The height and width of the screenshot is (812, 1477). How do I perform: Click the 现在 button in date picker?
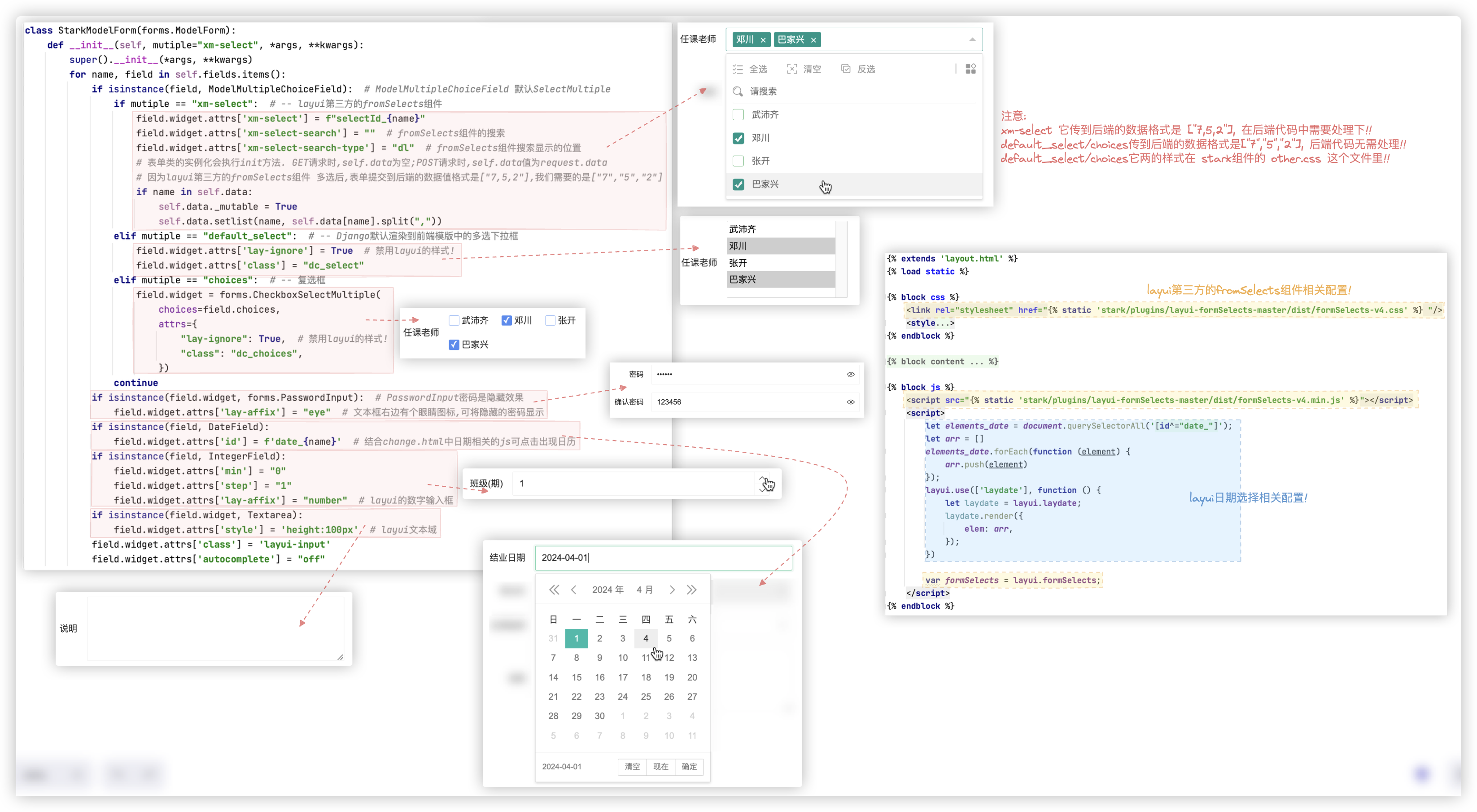(660, 767)
